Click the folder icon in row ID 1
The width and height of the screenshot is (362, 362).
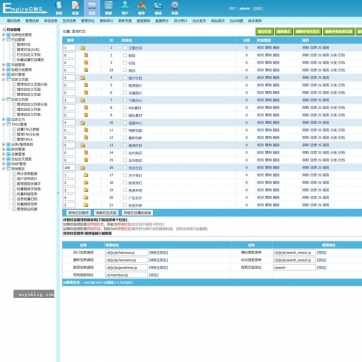coord(83,48)
